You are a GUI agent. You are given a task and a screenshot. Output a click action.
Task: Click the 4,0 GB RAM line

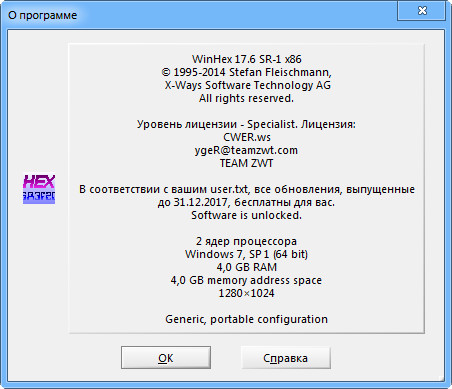click(x=247, y=267)
